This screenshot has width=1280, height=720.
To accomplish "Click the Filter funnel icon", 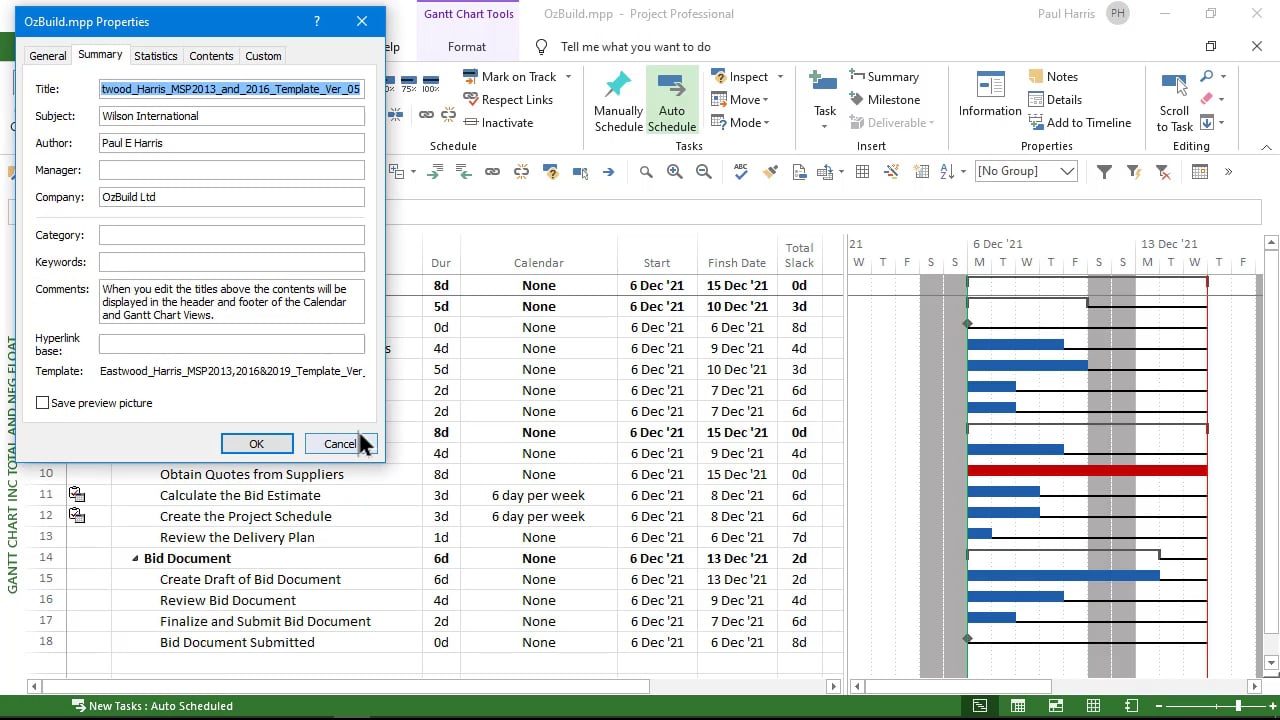I will (1104, 172).
